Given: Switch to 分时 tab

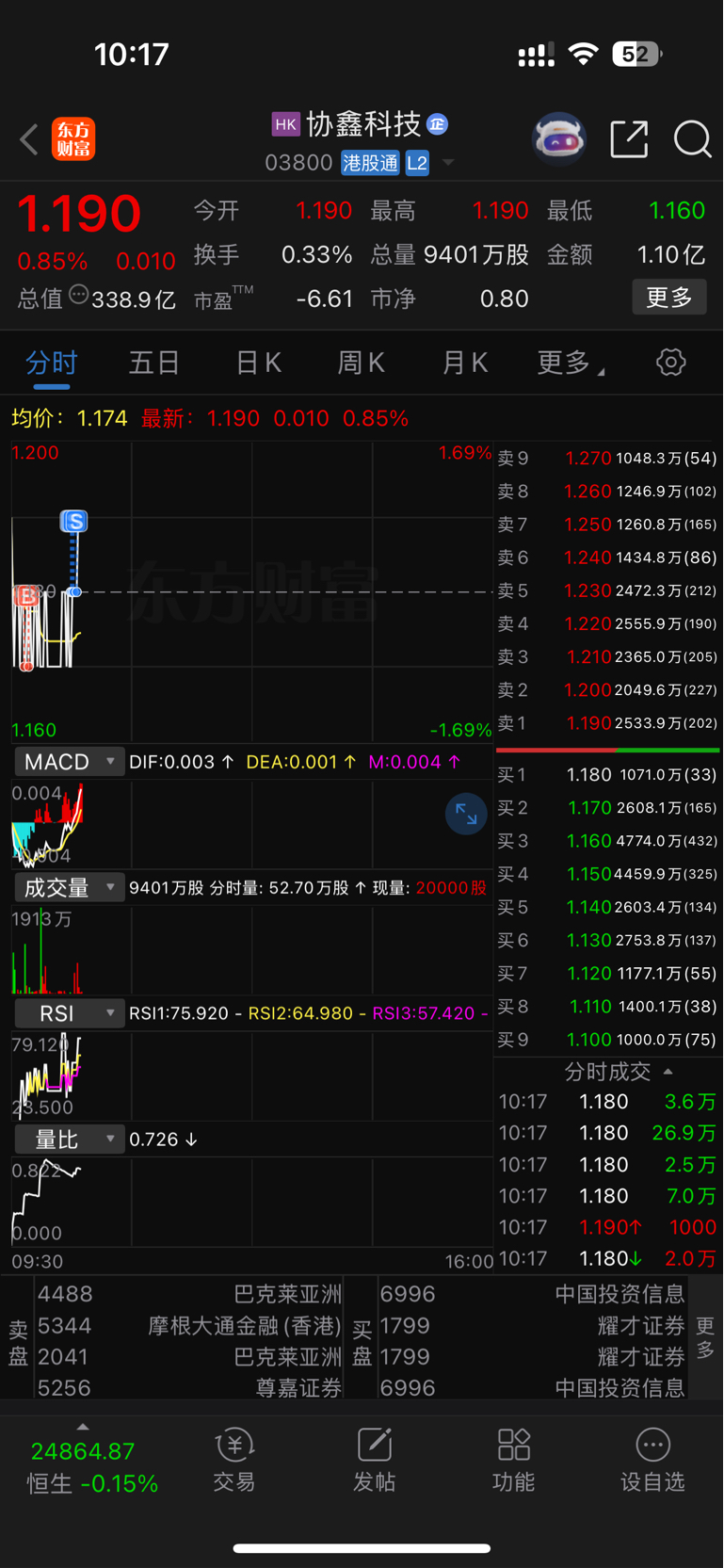Looking at the screenshot, I should (x=51, y=363).
